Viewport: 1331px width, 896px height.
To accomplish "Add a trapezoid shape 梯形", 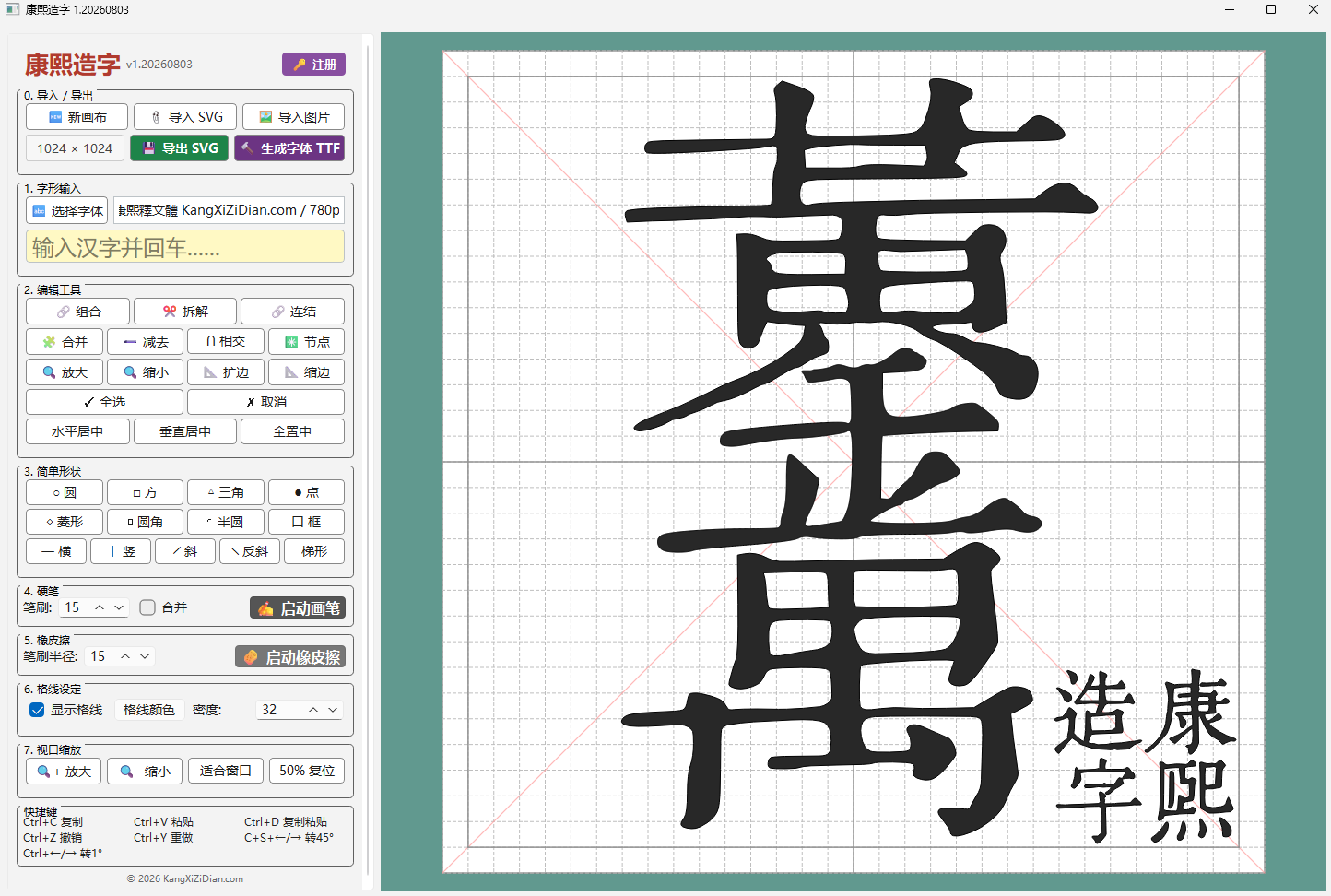I will point(314,551).
